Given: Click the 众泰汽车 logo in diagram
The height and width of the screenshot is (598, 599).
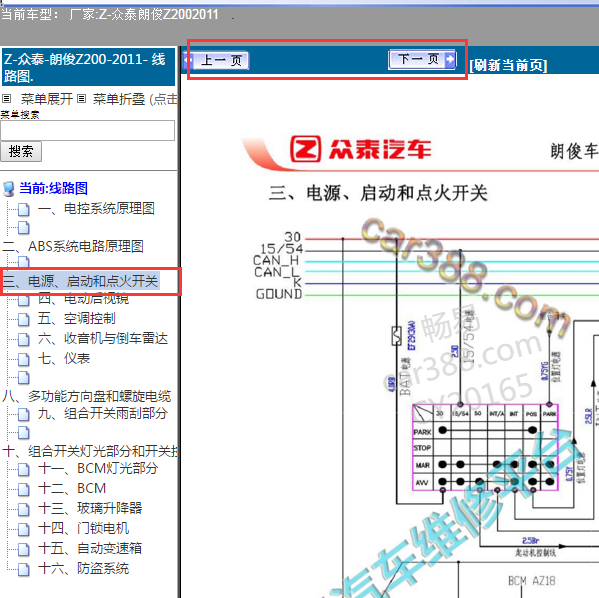Looking at the screenshot, I should coord(361,149).
